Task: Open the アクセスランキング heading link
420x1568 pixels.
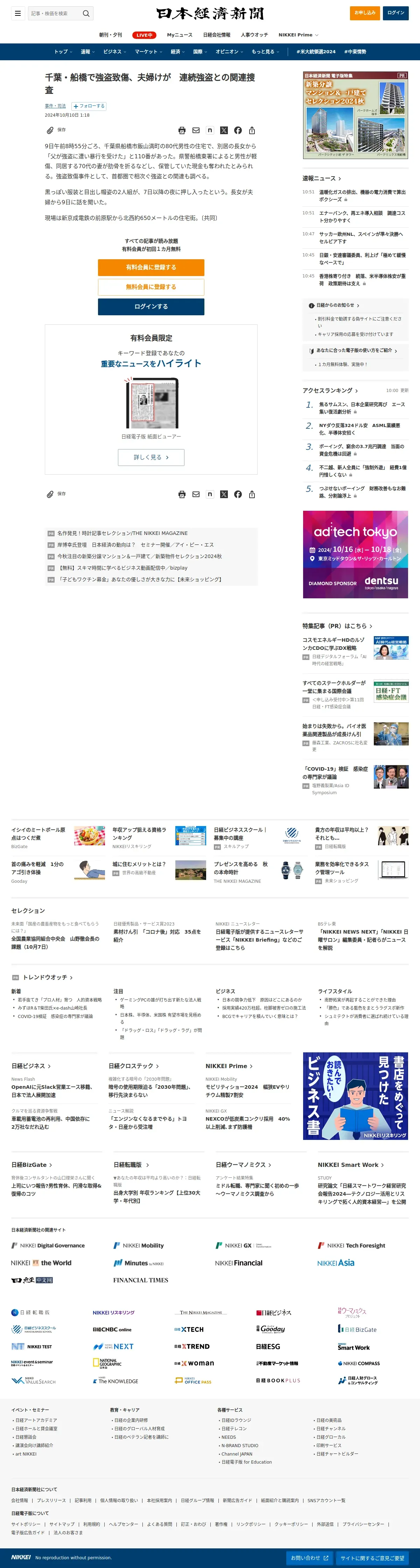Action: 330,390
